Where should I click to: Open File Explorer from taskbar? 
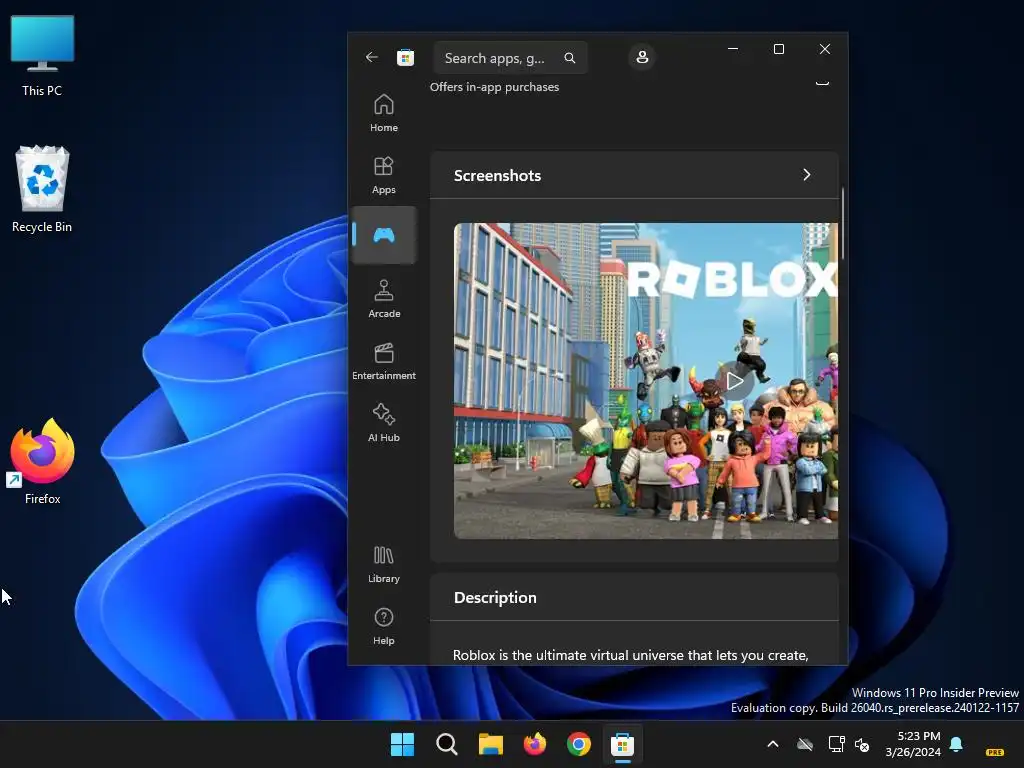pyautogui.click(x=490, y=744)
